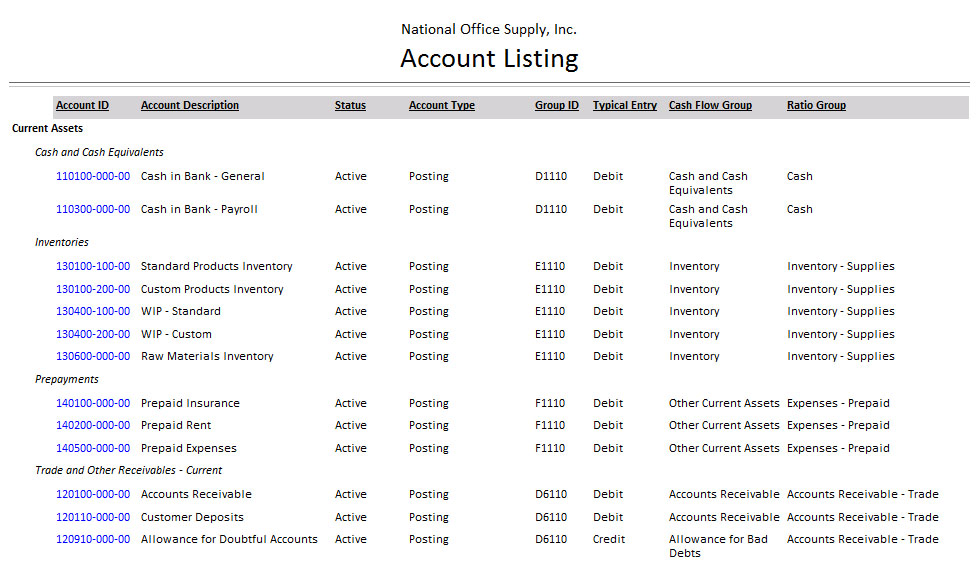
Task: Click the Cash Flow Group header
Action: [x=710, y=105]
